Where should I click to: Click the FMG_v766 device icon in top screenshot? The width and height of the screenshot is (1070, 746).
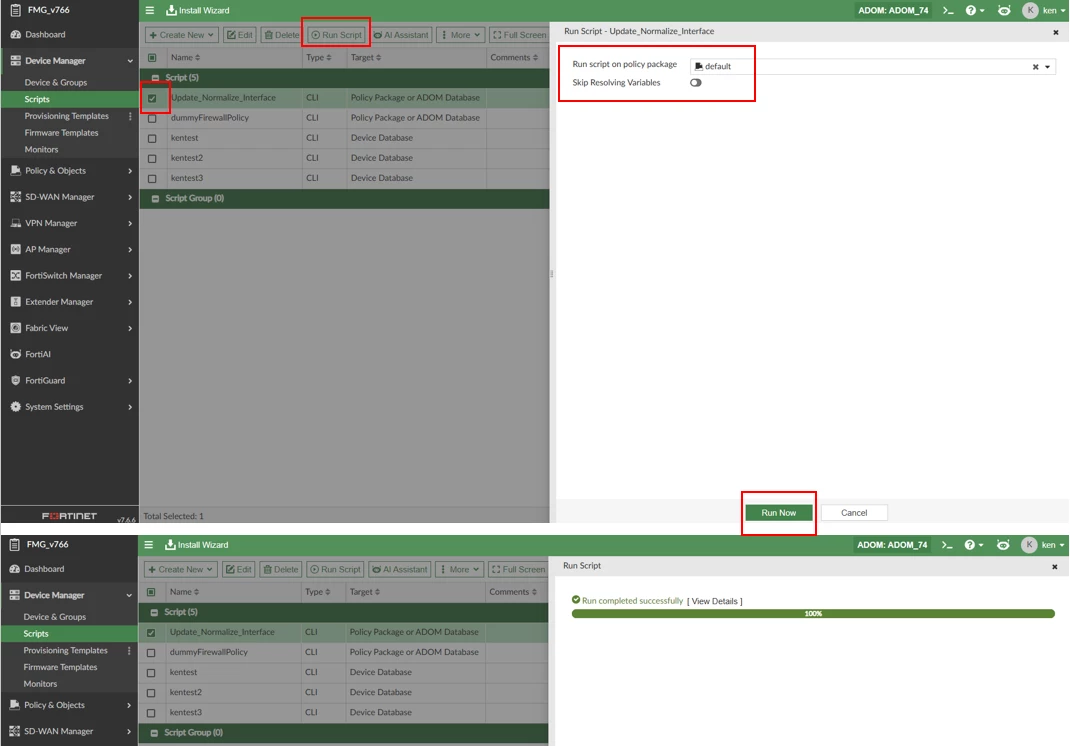[15, 10]
